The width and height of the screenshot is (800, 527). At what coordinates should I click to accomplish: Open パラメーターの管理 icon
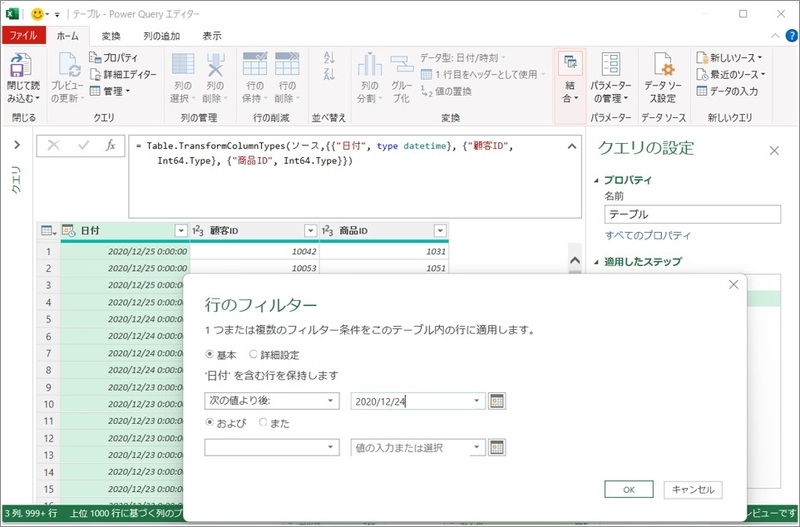(611, 64)
